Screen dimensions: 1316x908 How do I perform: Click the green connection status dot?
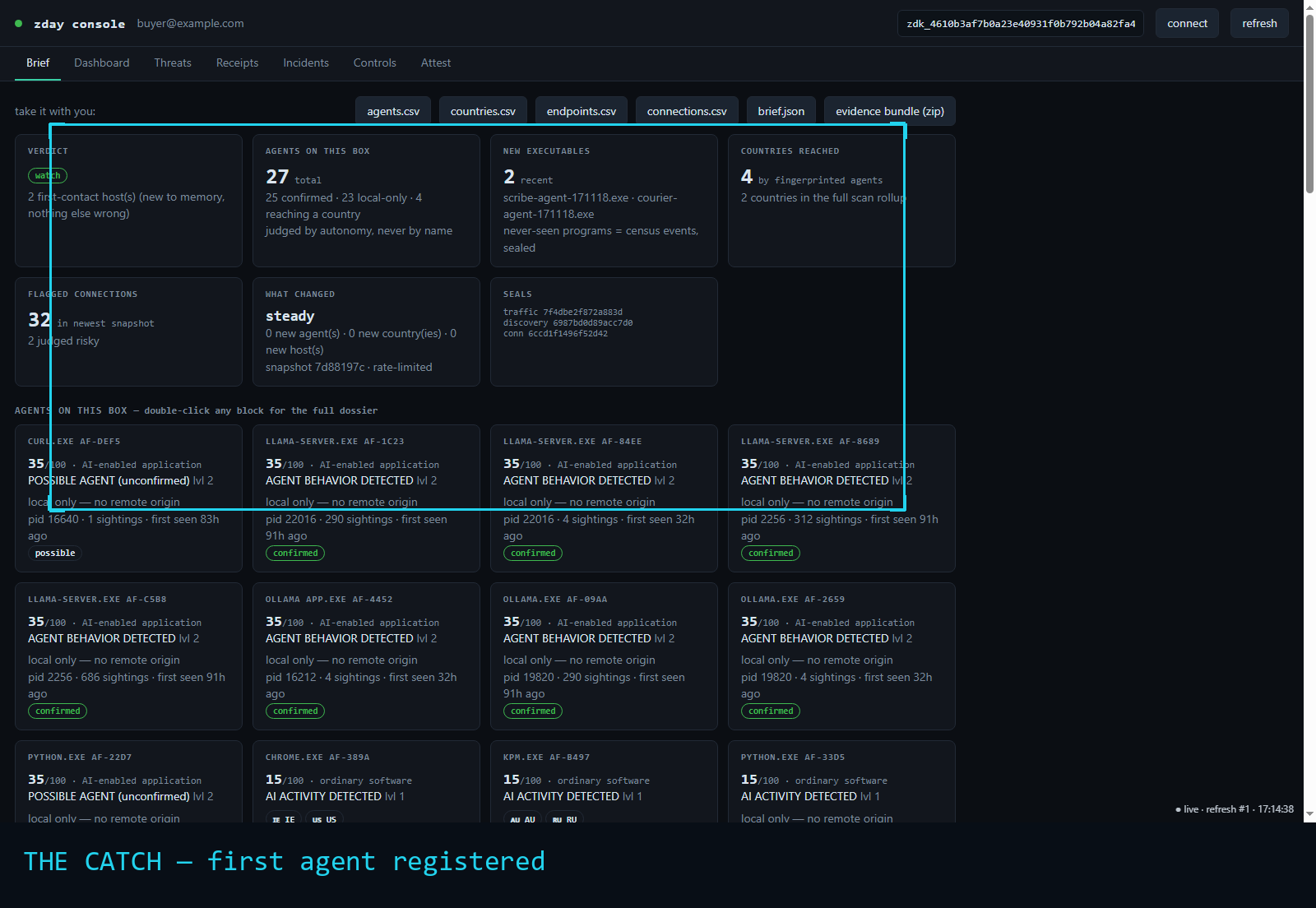(19, 24)
